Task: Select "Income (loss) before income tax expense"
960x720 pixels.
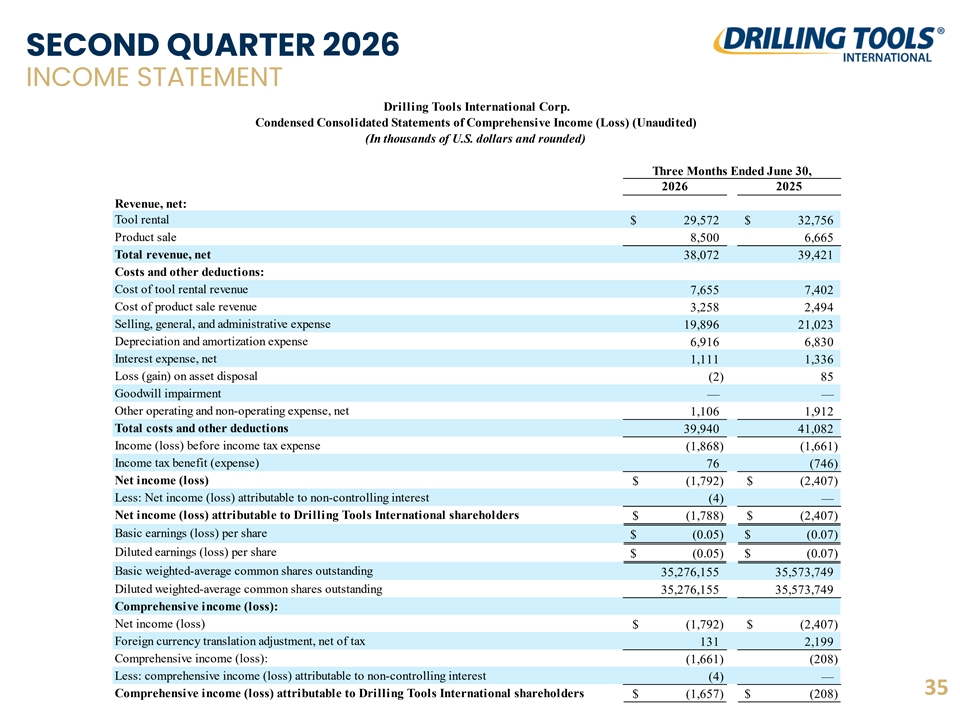Action: pos(217,446)
